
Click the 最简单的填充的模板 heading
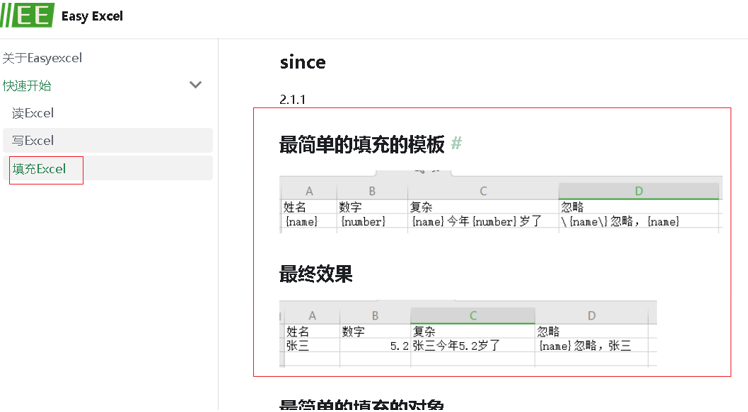362,144
